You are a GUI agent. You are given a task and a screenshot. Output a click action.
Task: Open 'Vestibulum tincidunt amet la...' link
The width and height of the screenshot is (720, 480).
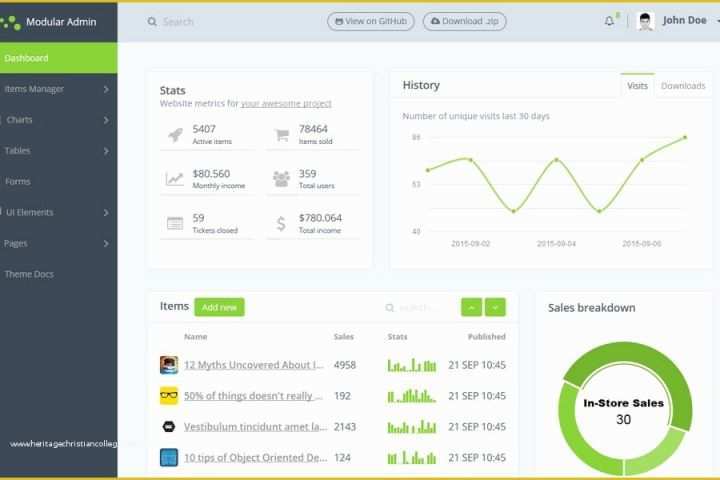(256, 427)
